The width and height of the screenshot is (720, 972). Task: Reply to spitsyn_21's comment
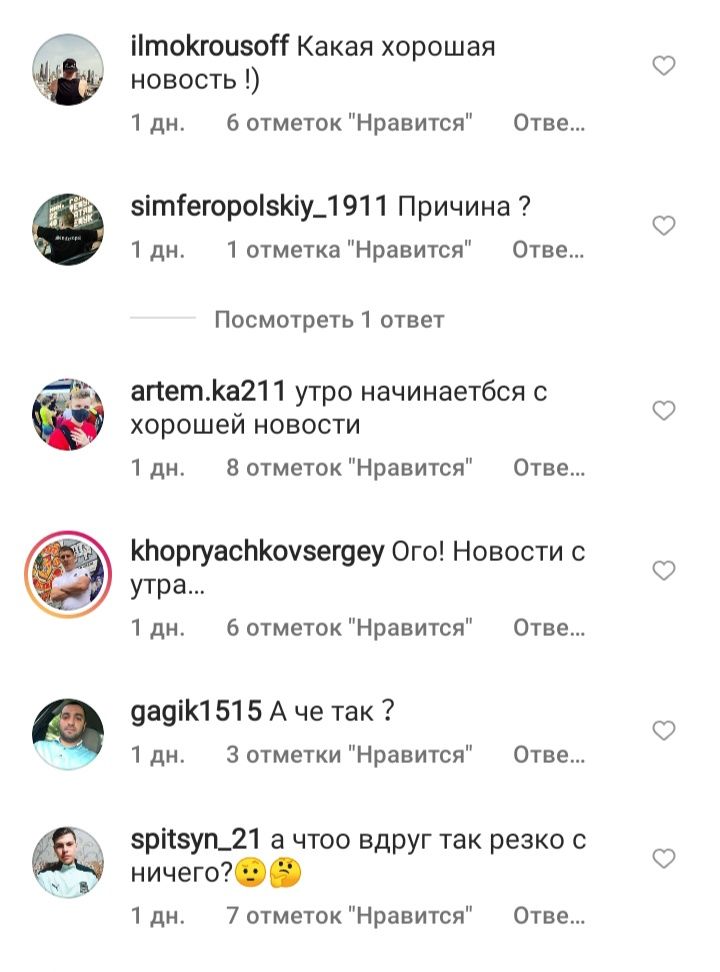[x=549, y=915]
